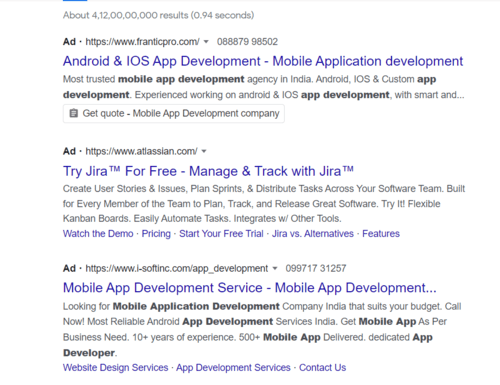The height and width of the screenshot is (385, 500).
Task: Click phone number 088879 98502
Action: coord(247,42)
